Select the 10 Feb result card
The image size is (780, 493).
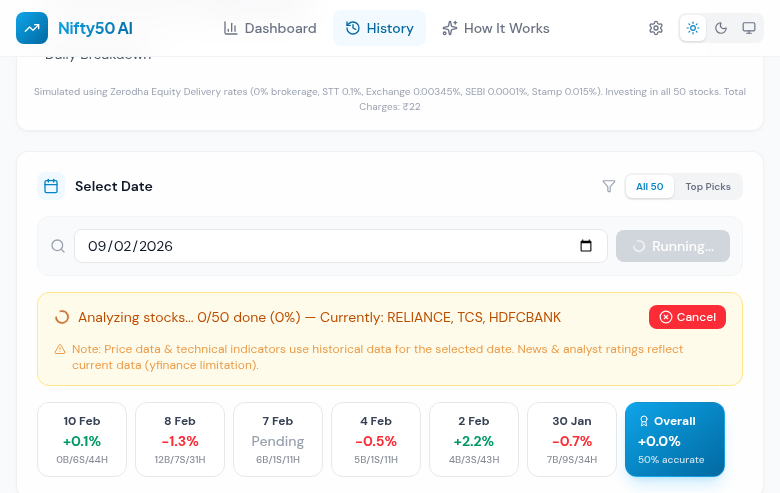[x=82, y=440]
